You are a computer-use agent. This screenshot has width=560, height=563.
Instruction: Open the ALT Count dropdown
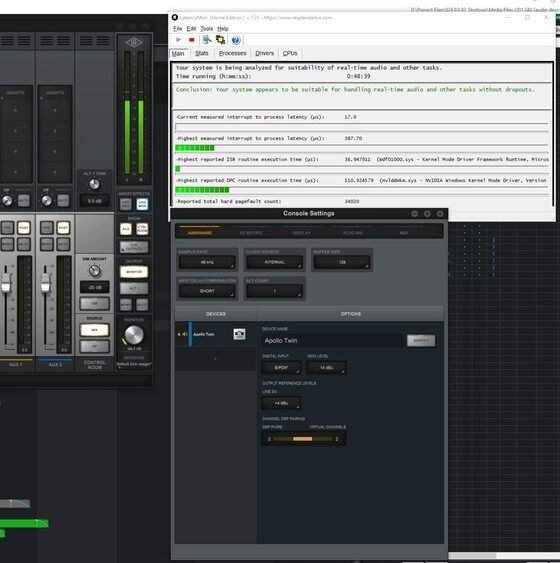(x=275, y=291)
